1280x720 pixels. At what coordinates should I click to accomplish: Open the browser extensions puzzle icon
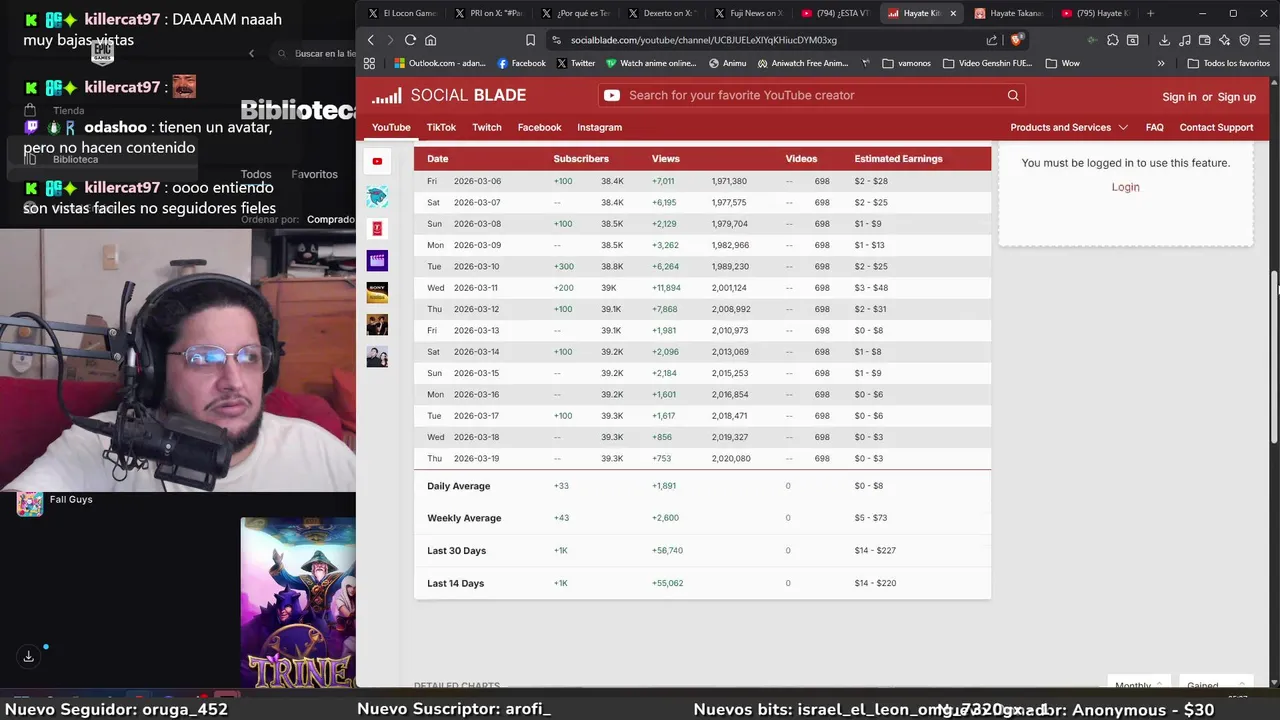[x=1112, y=40]
